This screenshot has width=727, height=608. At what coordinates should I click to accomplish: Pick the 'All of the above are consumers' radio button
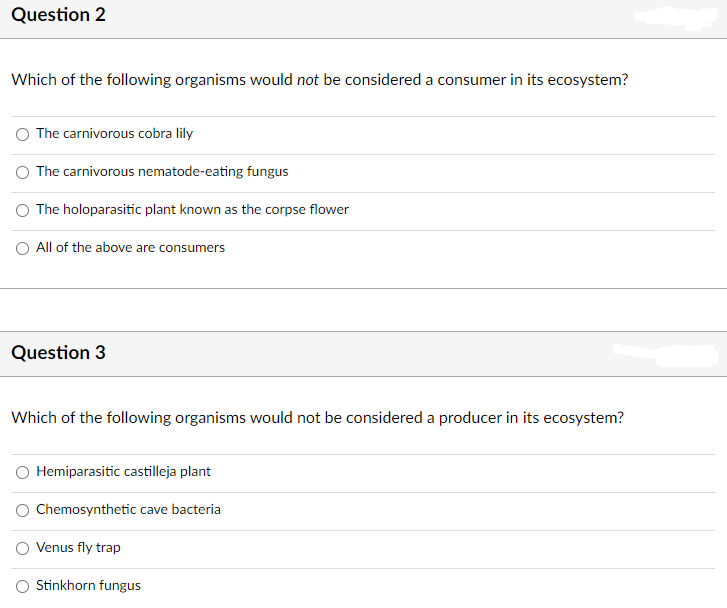pyautogui.click(x=22, y=248)
